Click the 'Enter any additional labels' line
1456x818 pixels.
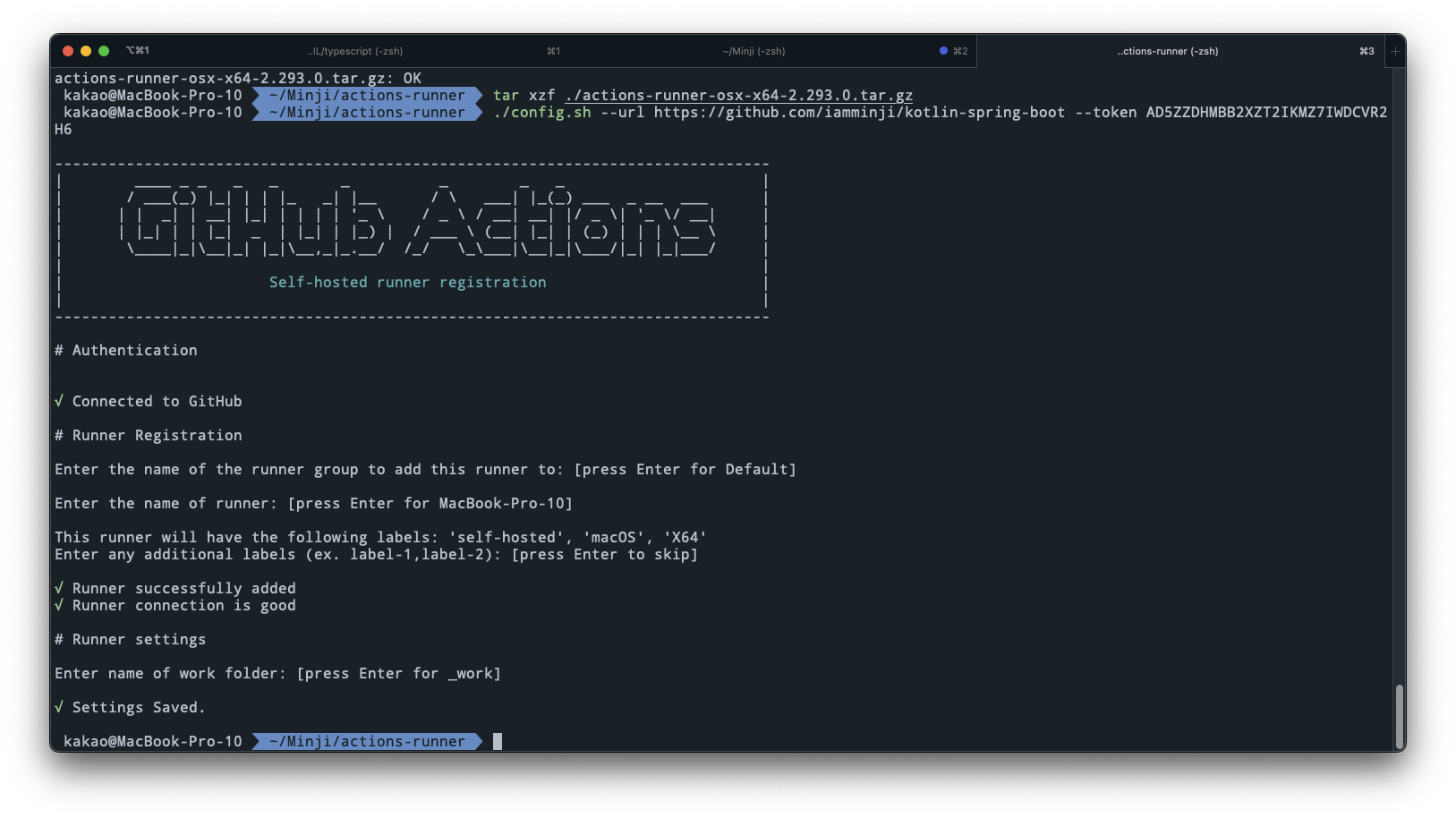(376, 555)
